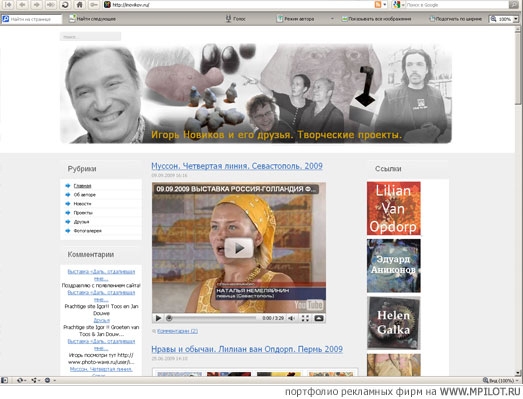This screenshot has width=523, height=399.
Task: Click the back navigation arrow
Action: click(x=23, y=5)
